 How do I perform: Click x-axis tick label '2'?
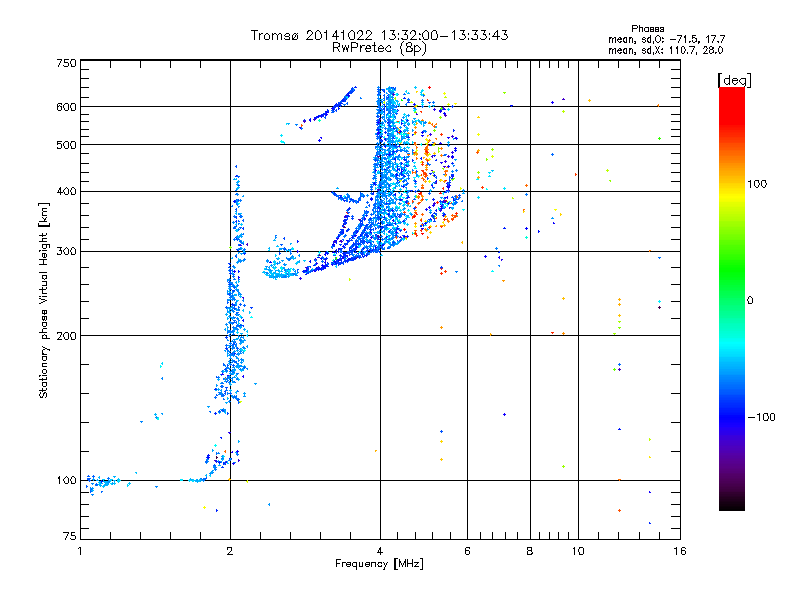click(230, 551)
